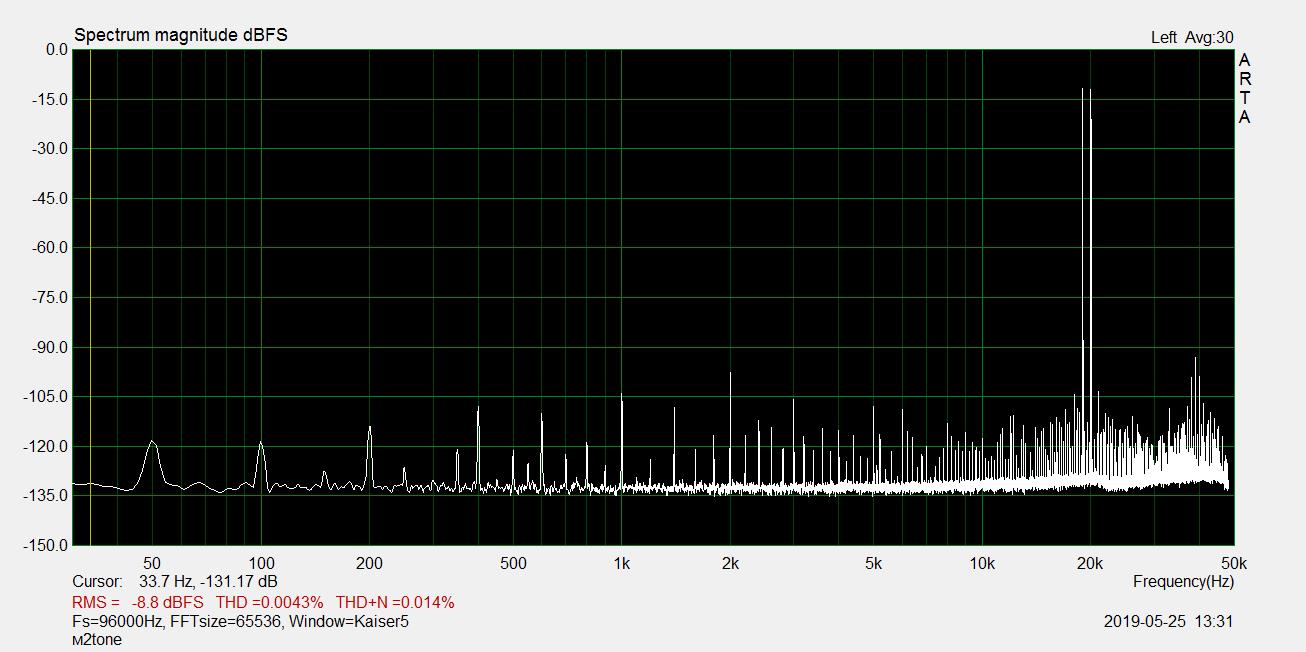Click the '0.0' magnitude axis label
The width and height of the screenshot is (1306, 652).
coord(56,50)
